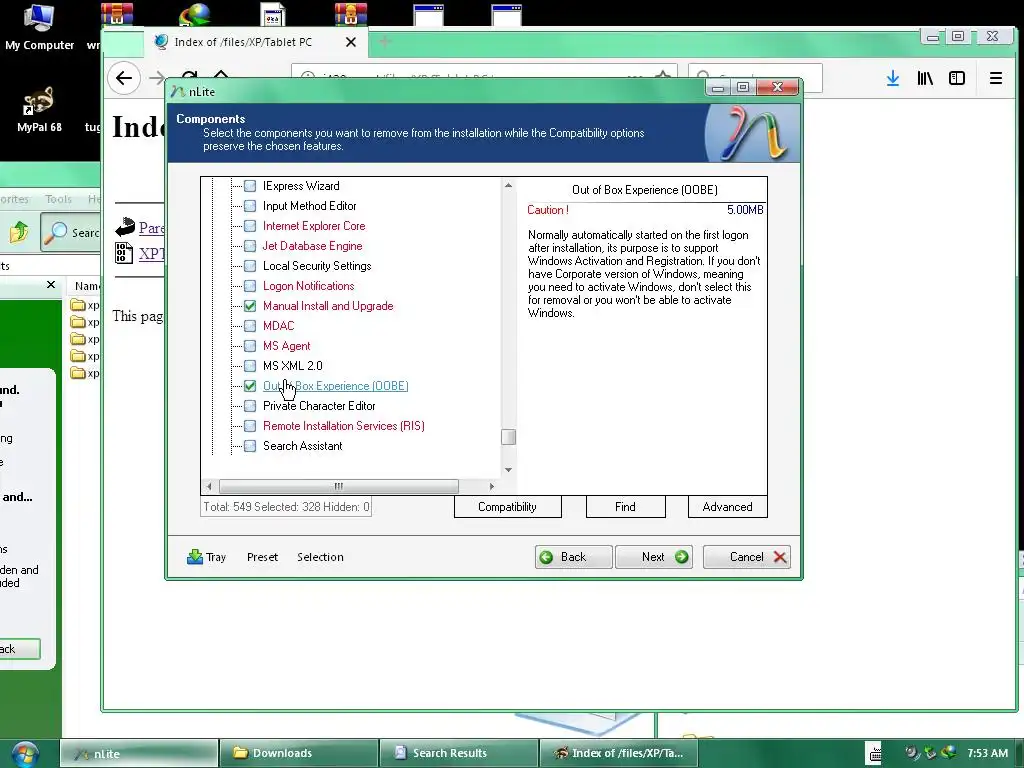The image size is (1024, 768).
Task: Click the Windows Start orb
Action: point(25,753)
